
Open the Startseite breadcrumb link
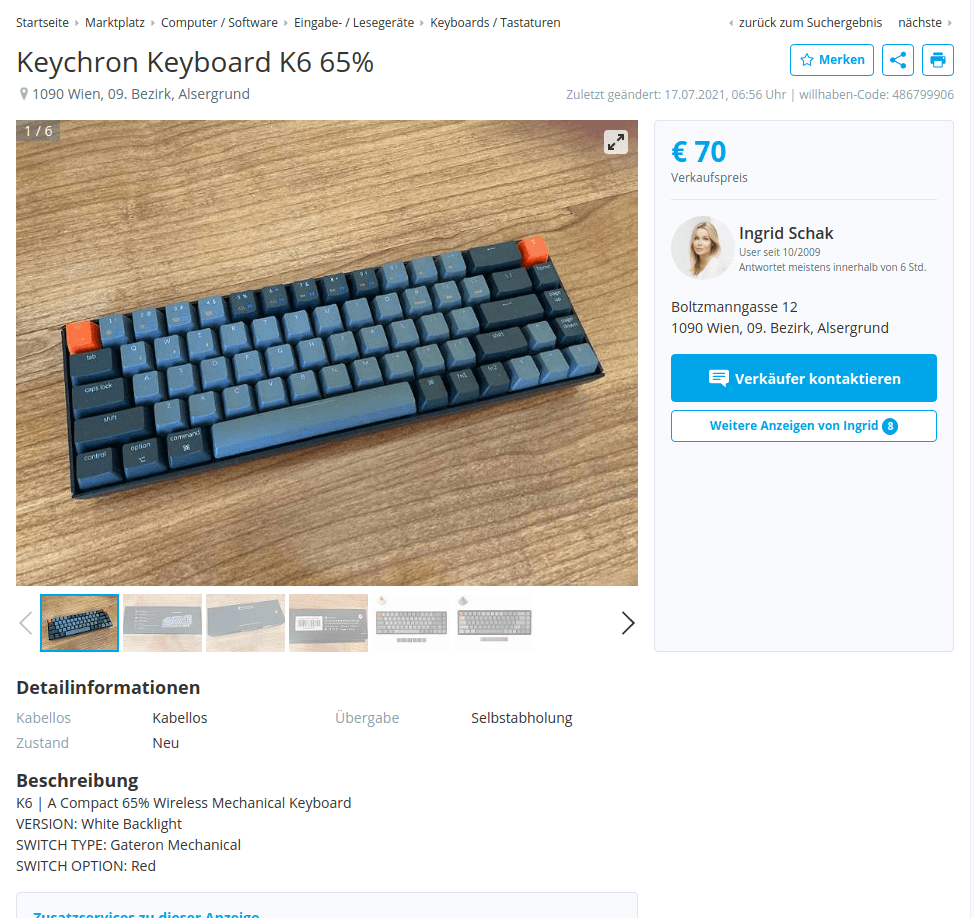click(x=42, y=23)
